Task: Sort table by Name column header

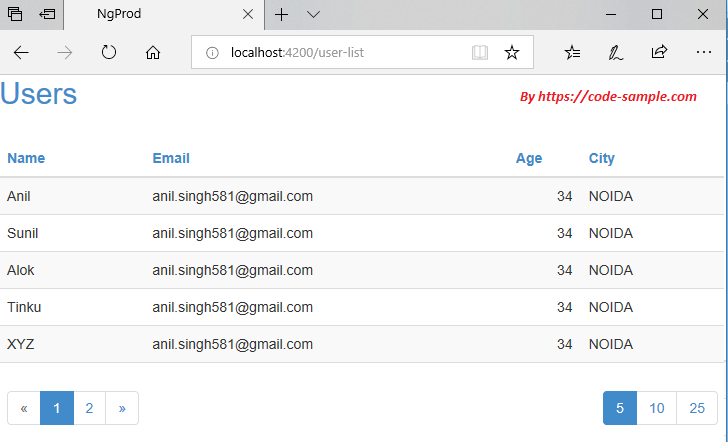Action: [26, 158]
